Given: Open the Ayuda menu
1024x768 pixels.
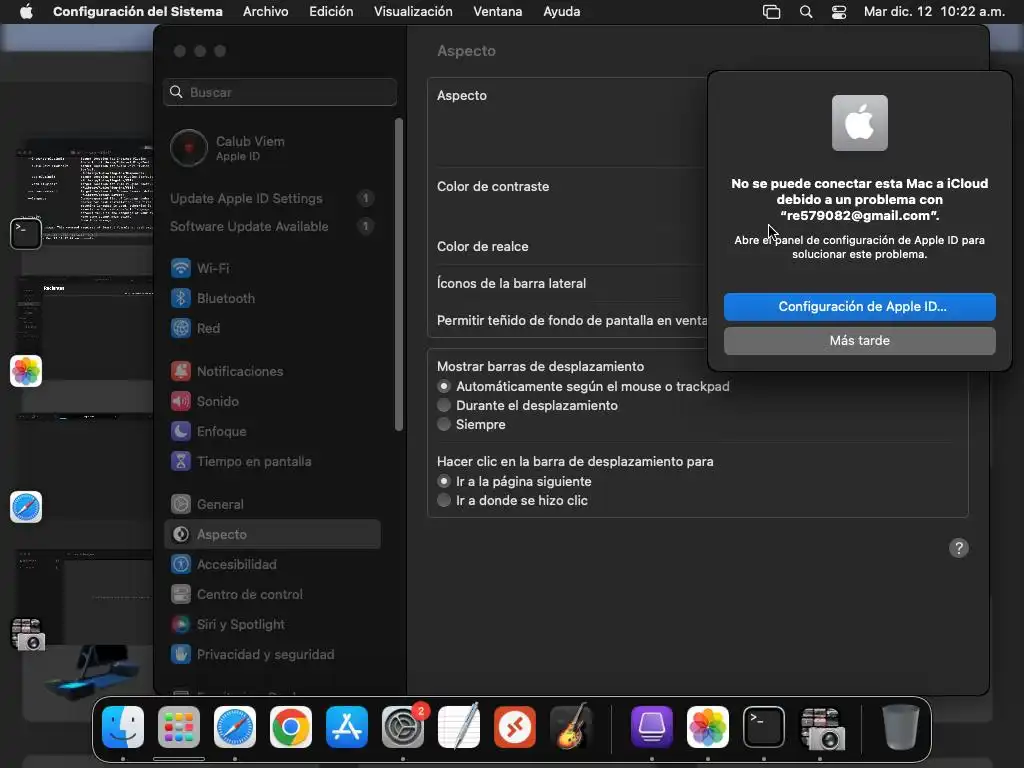Looking at the screenshot, I should click(562, 12).
